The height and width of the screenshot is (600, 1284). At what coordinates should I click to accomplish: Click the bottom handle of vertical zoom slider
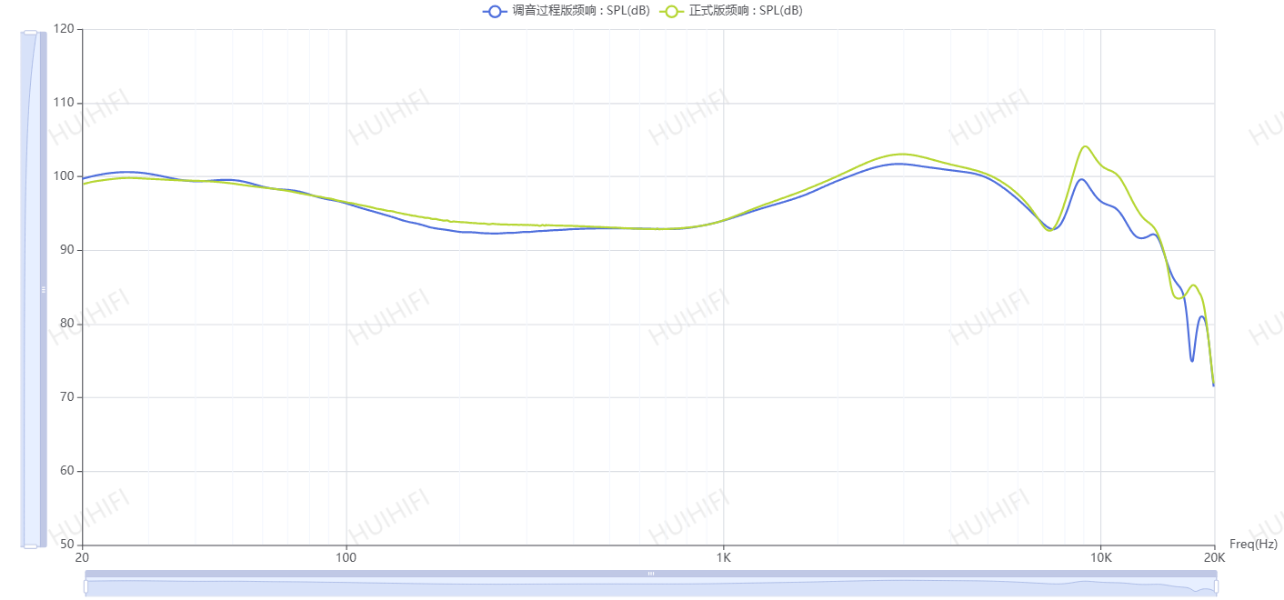click(30, 545)
